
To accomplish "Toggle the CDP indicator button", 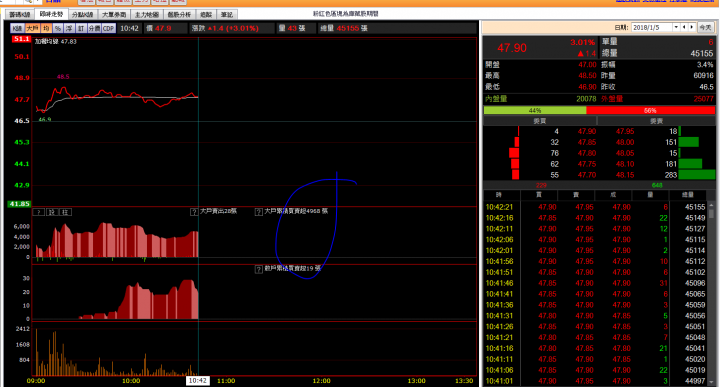I will (x=108, y=28).
